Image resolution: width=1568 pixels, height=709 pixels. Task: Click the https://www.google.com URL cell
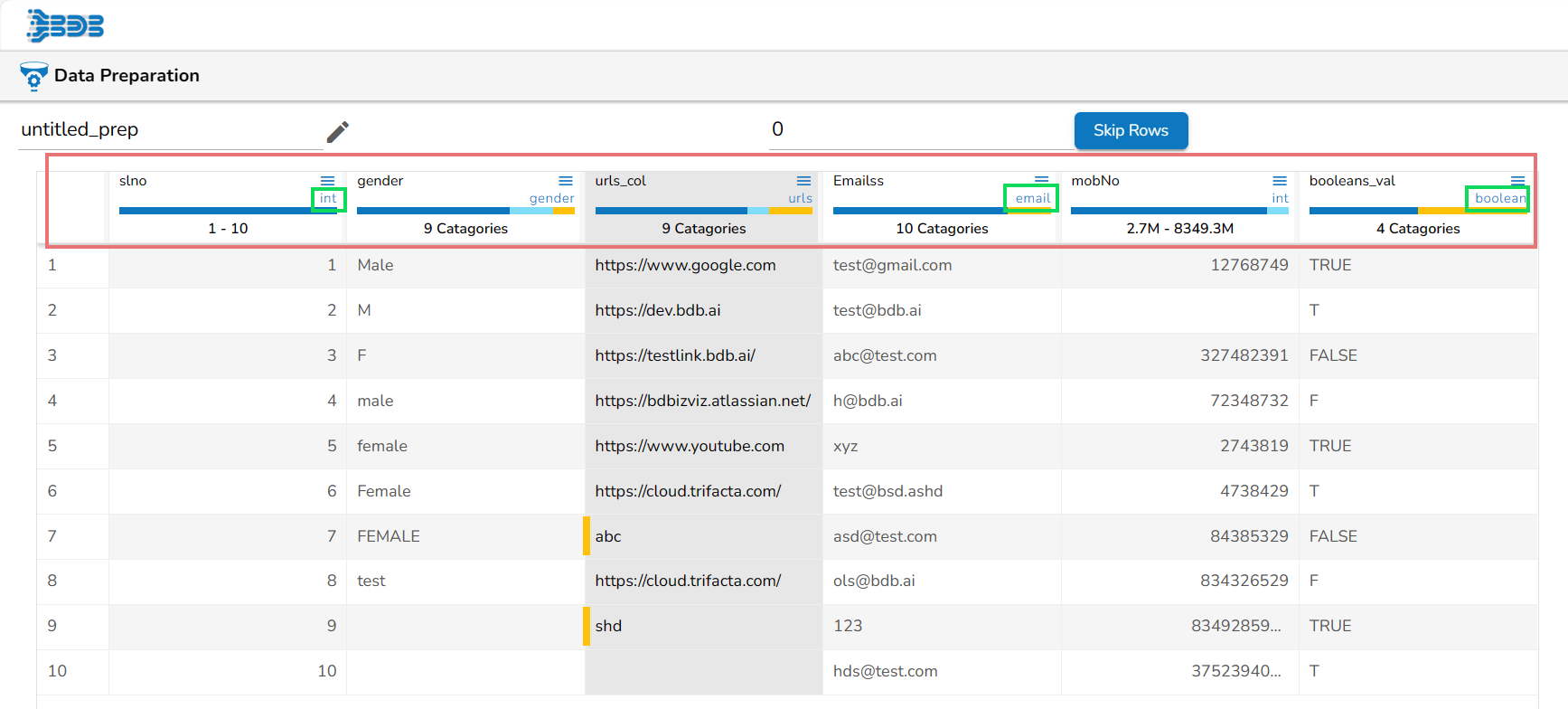click(x=685, y=265)
